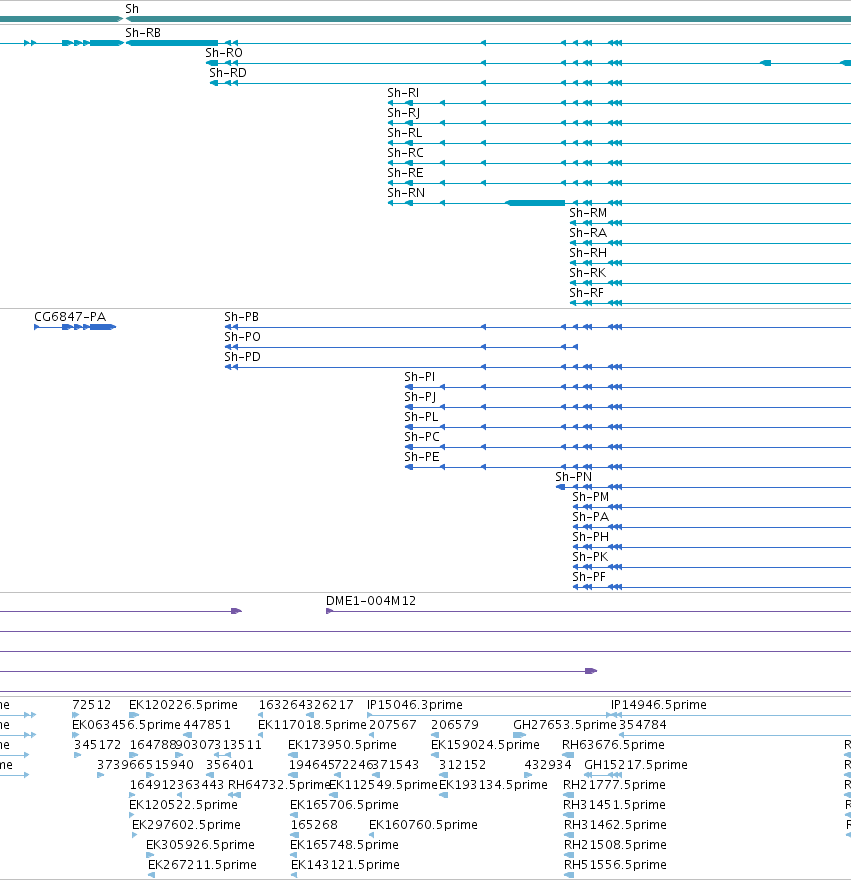Open the Sh-PO protein label
This screenshot has height=880, width=851.
pyautogui.click(x=243, y=337)
